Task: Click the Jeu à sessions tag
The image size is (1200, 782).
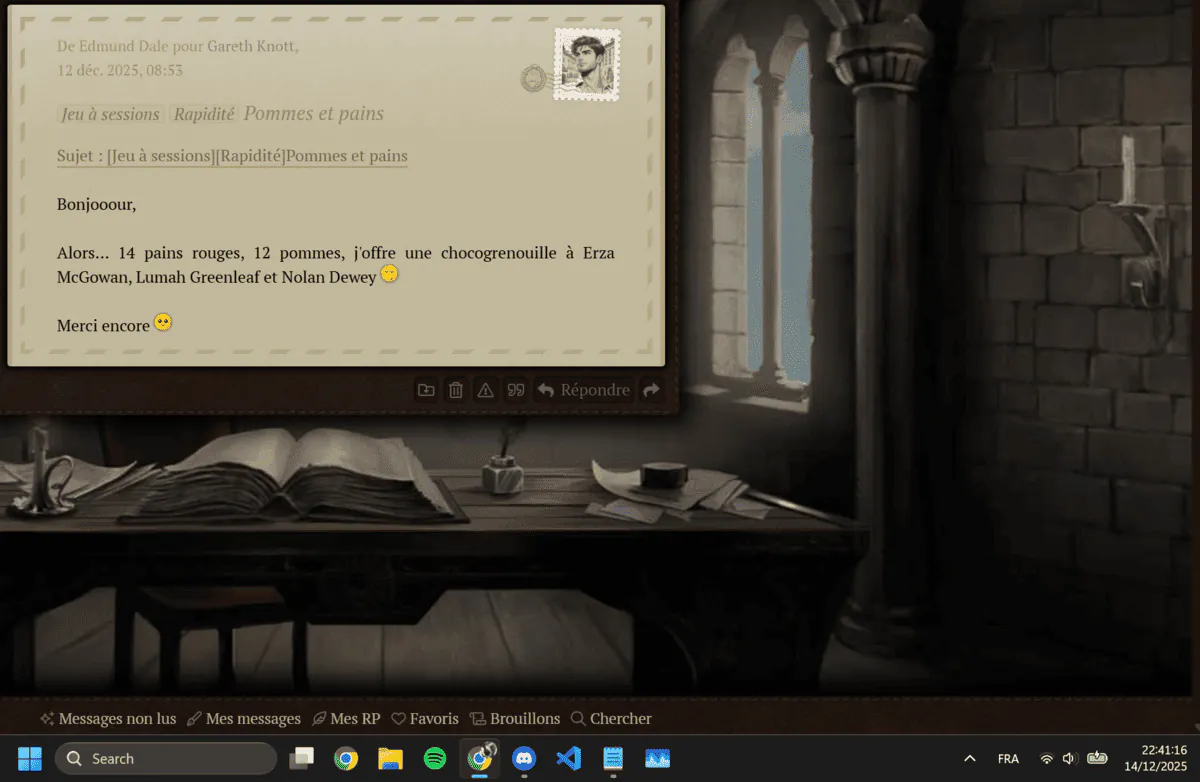Action: (x=110, y=114)
